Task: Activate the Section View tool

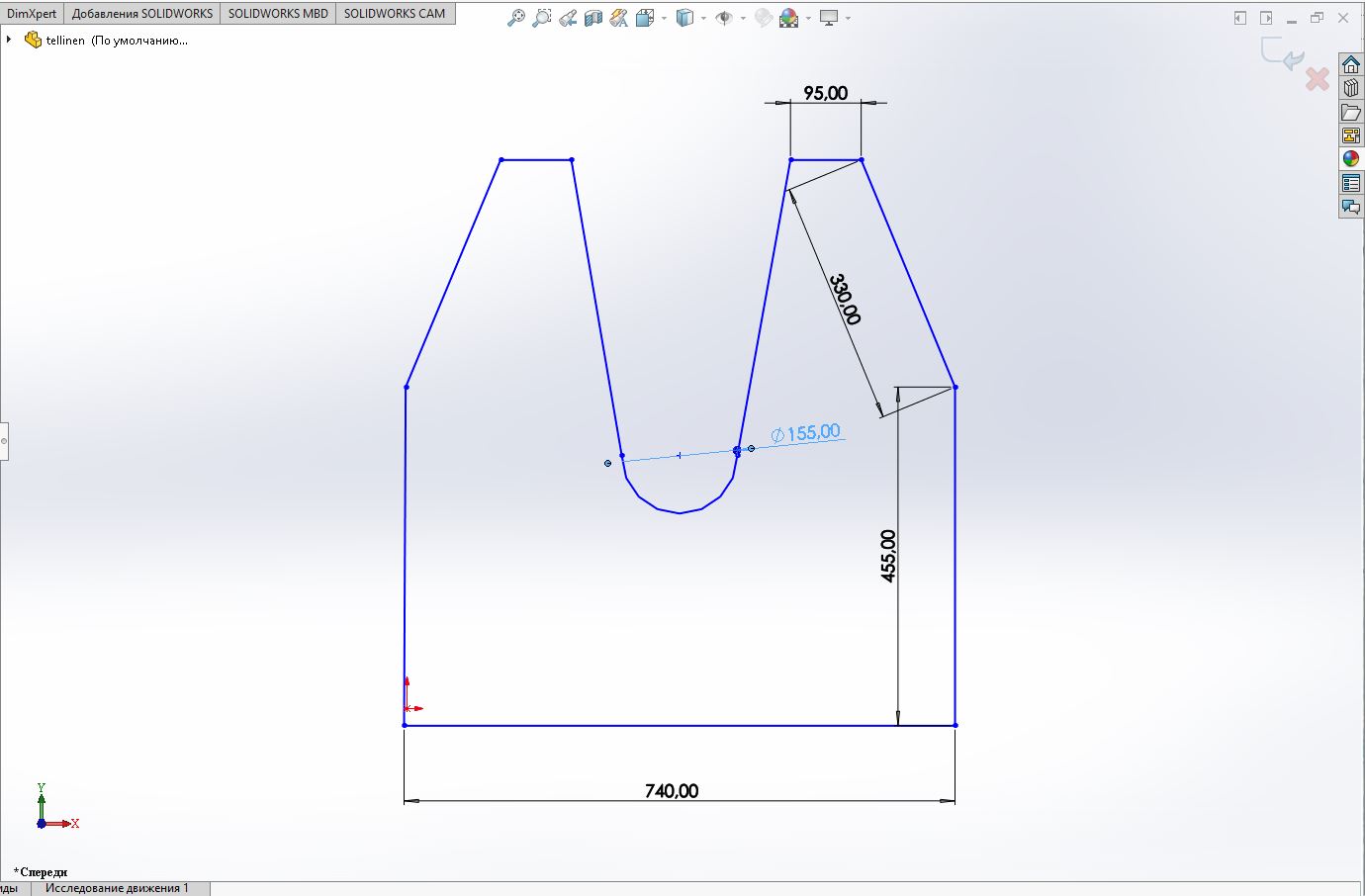Action: point(593,18)
